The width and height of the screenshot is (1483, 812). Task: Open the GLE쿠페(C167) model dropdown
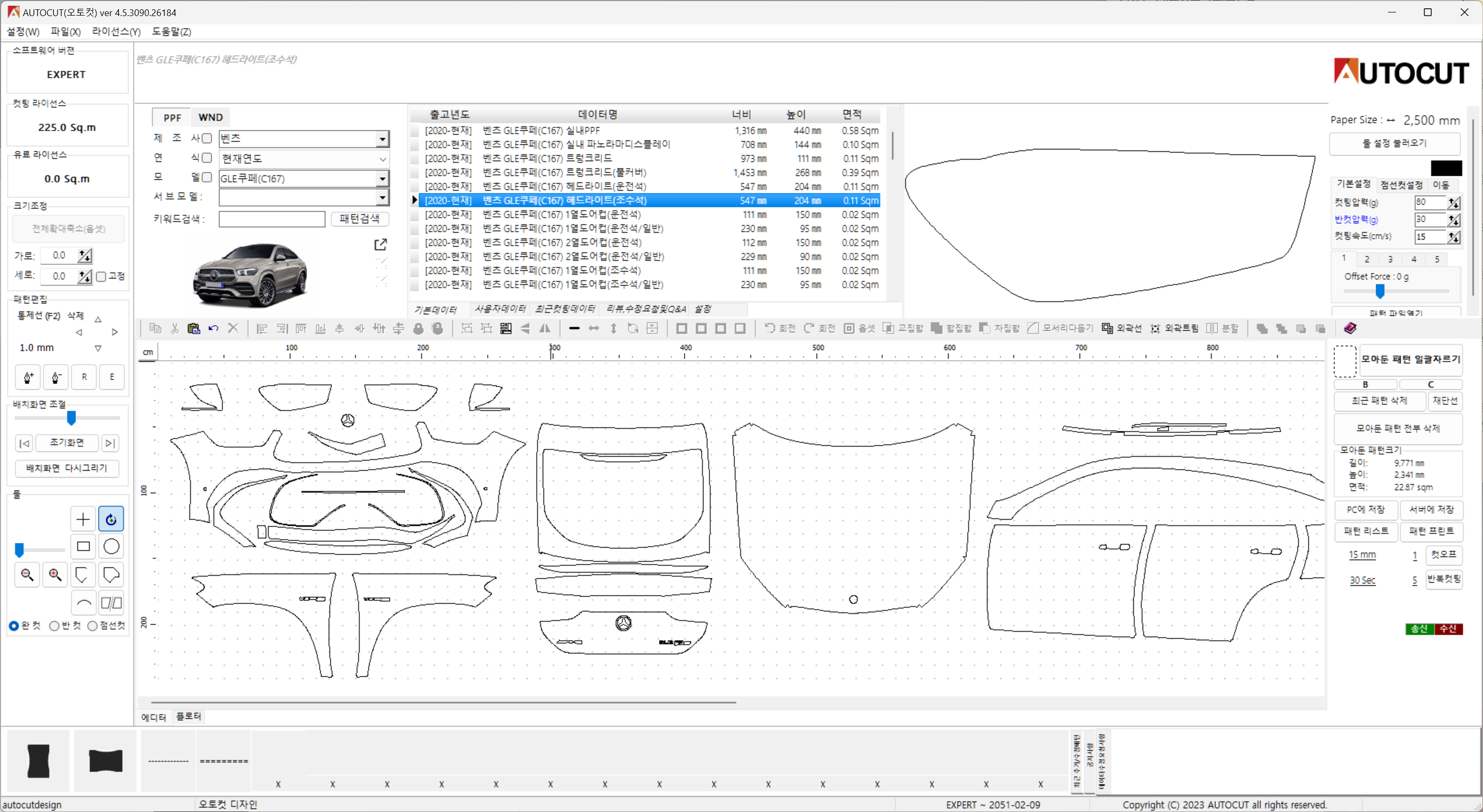coord(382,178)
